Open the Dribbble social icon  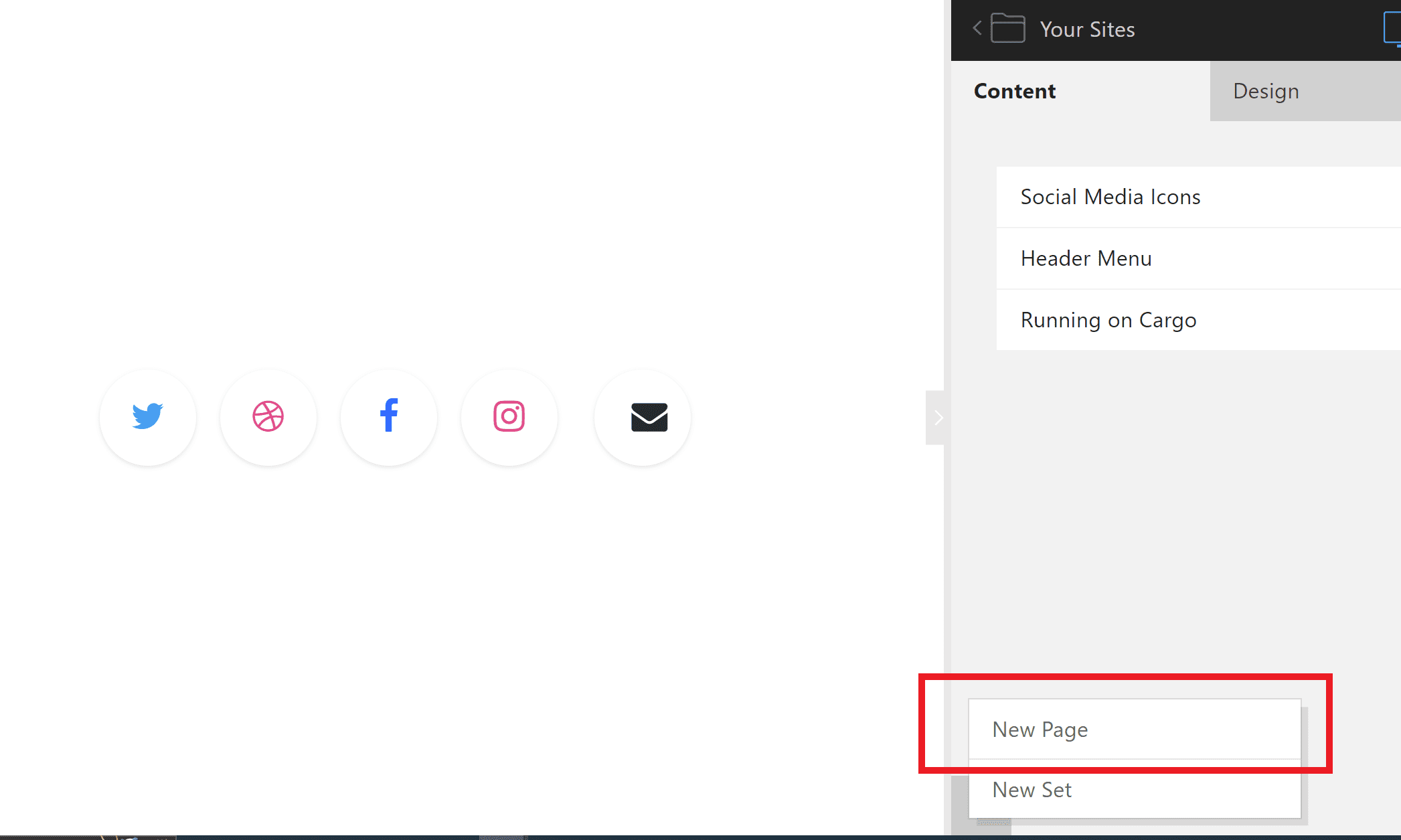coord(268,417)
